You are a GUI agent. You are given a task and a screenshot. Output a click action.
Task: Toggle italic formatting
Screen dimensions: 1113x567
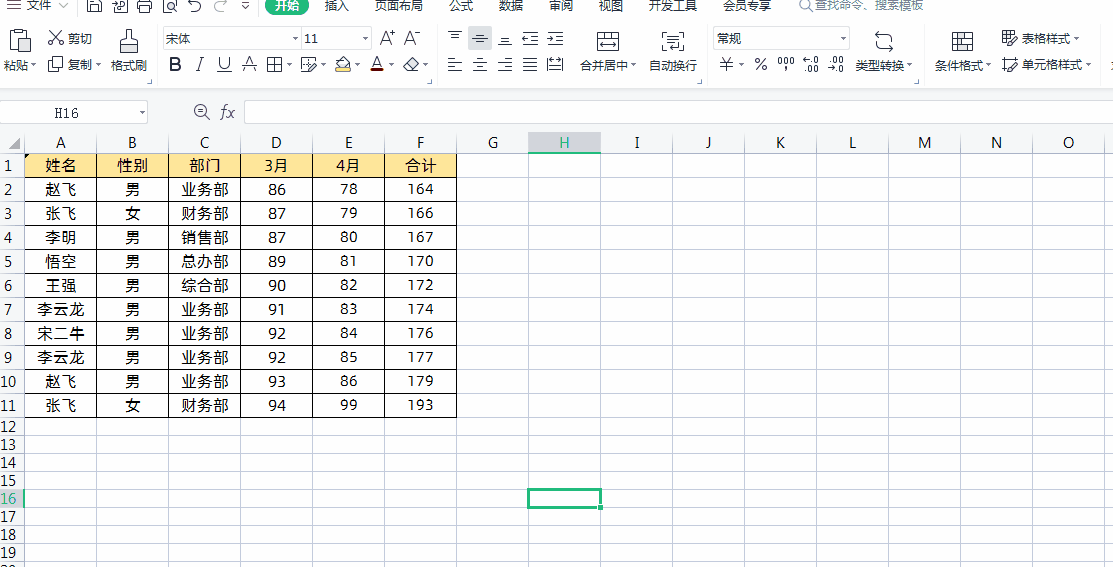pos(199,65)
